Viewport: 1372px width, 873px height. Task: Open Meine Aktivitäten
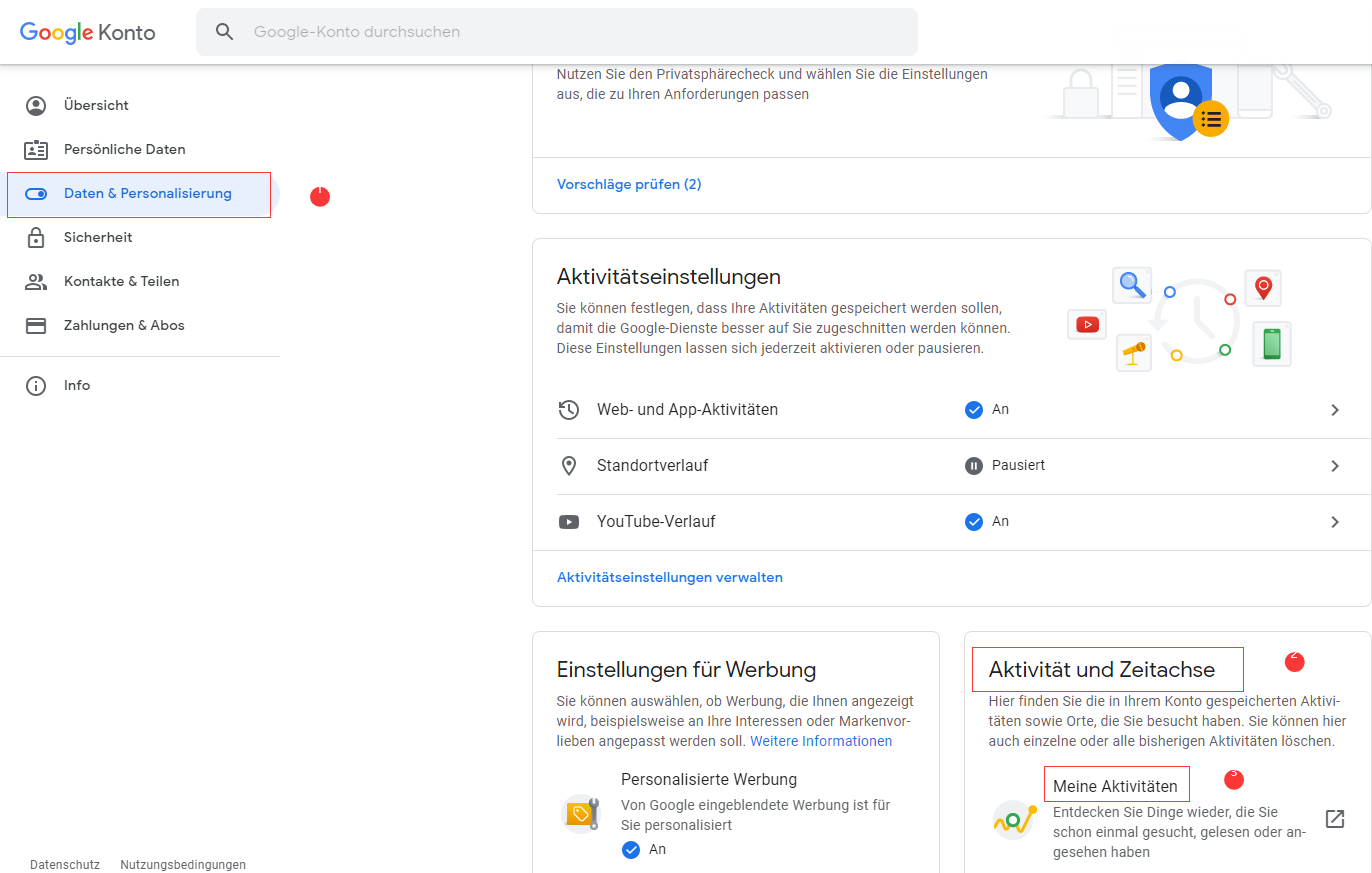(x=1115, y=787)
